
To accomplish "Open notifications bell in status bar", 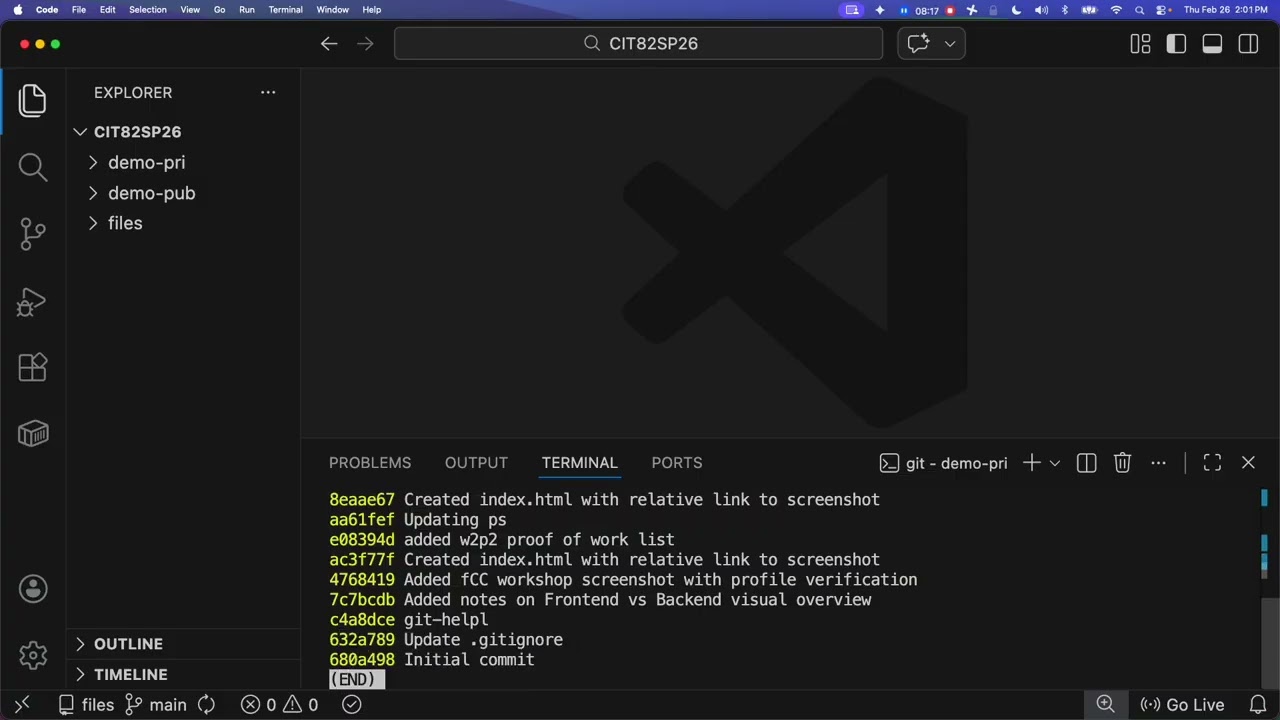I will click(x=1258, y=705).
